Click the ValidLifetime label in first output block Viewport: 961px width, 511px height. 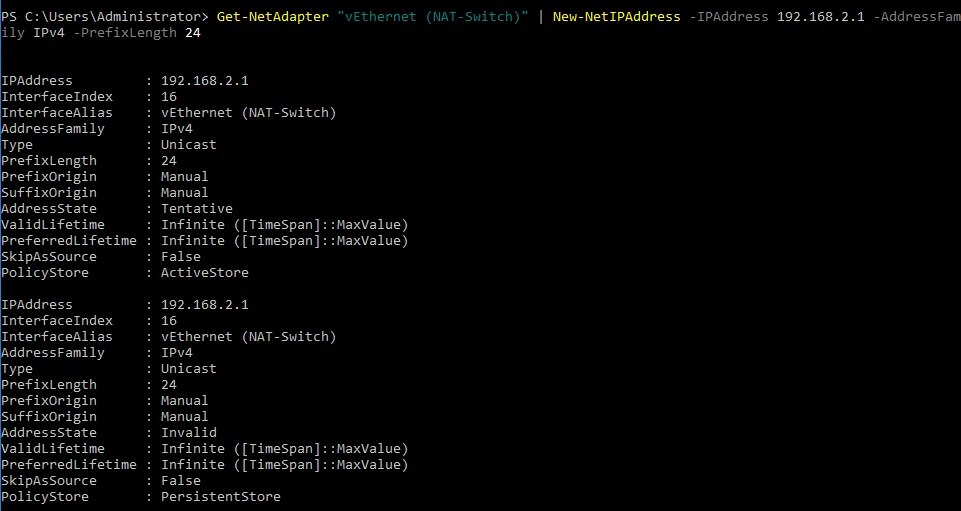(52, 225)
